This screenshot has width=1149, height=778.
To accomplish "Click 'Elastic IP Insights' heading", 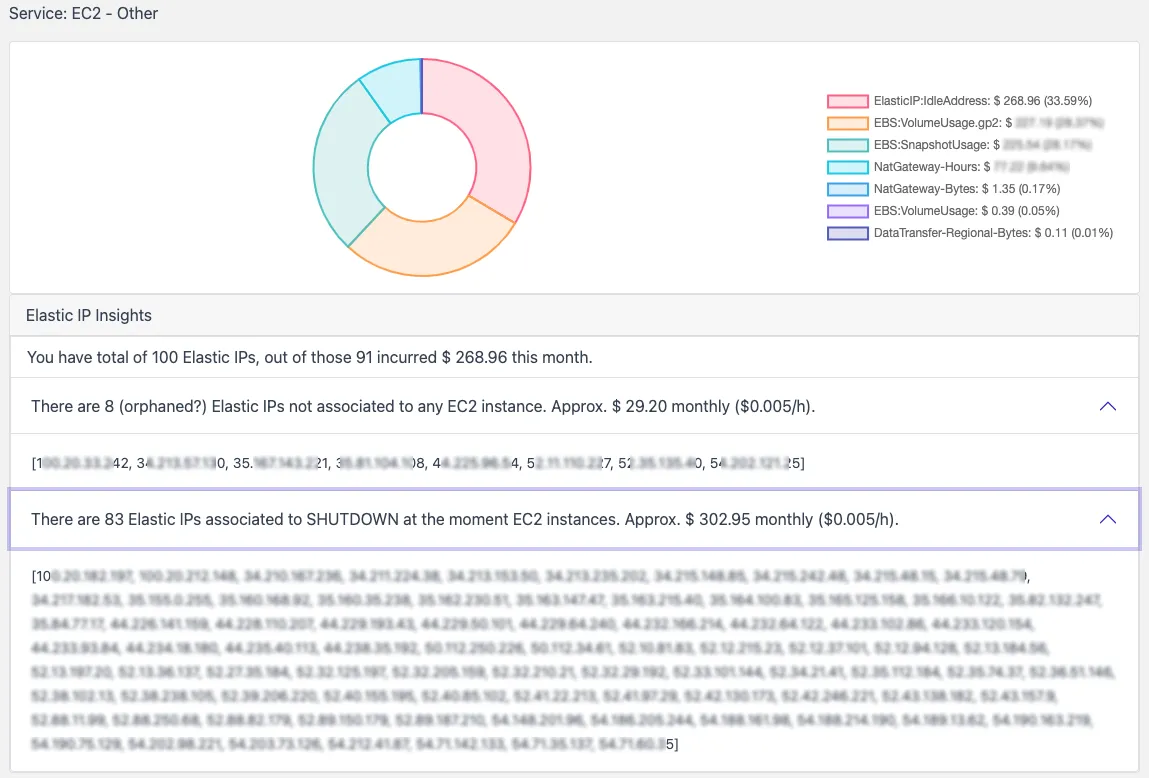I will (x=89, y=315).
